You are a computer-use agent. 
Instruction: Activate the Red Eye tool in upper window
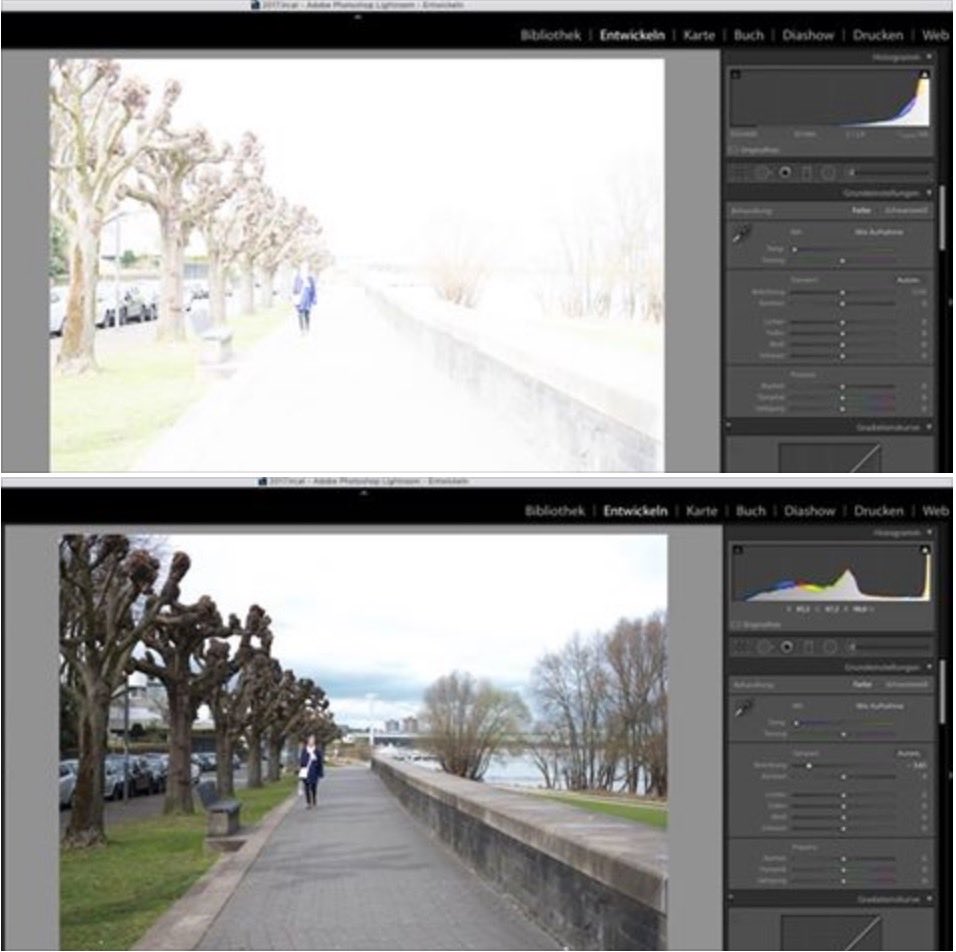[x=786, y=172]
